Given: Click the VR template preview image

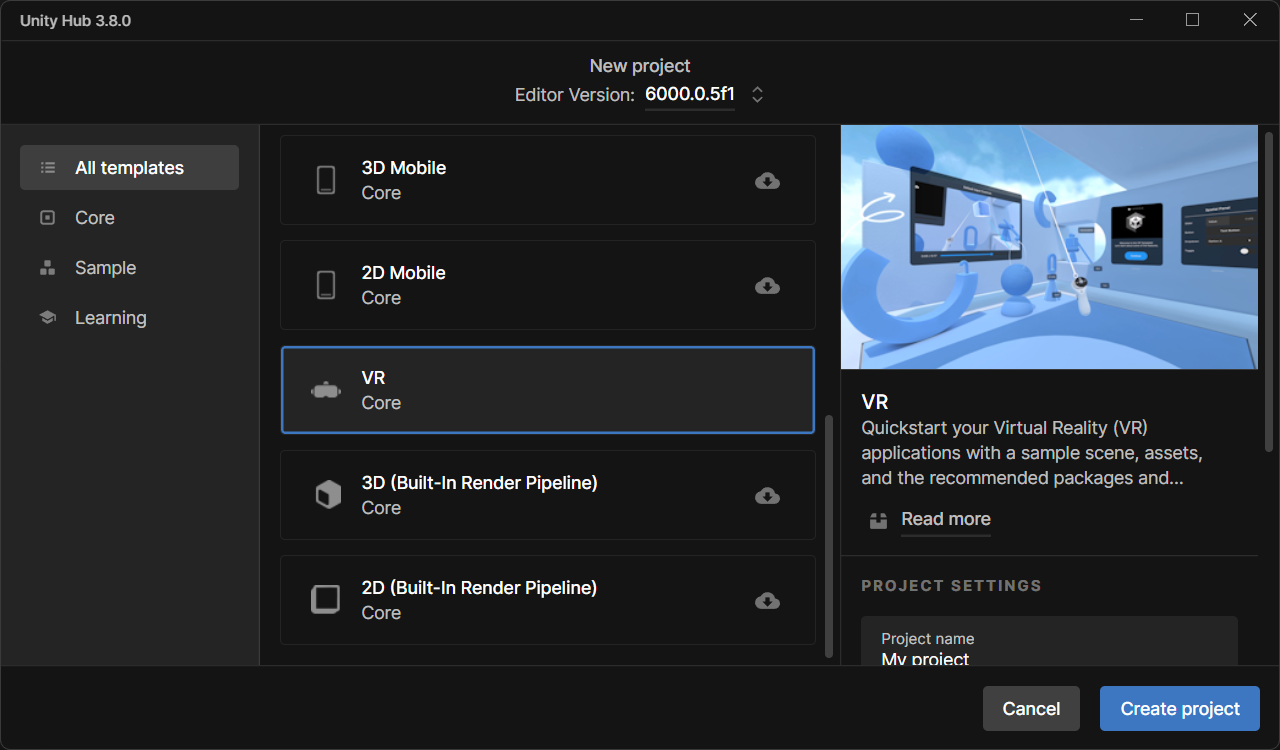Looking at the screenshot, I should 1049,247.
